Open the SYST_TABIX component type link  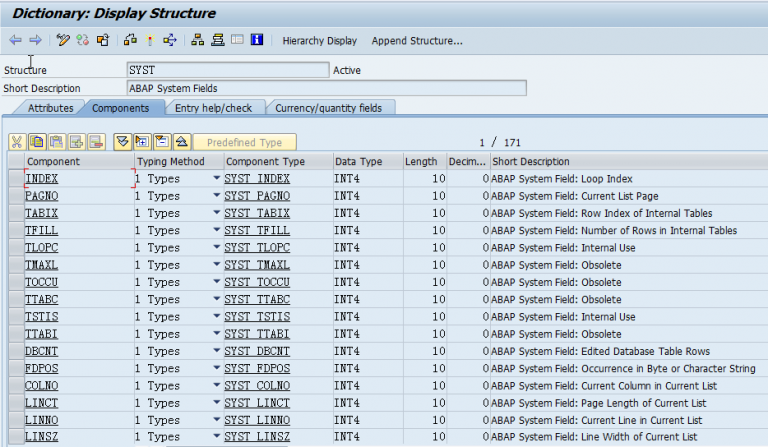point(257,214)
